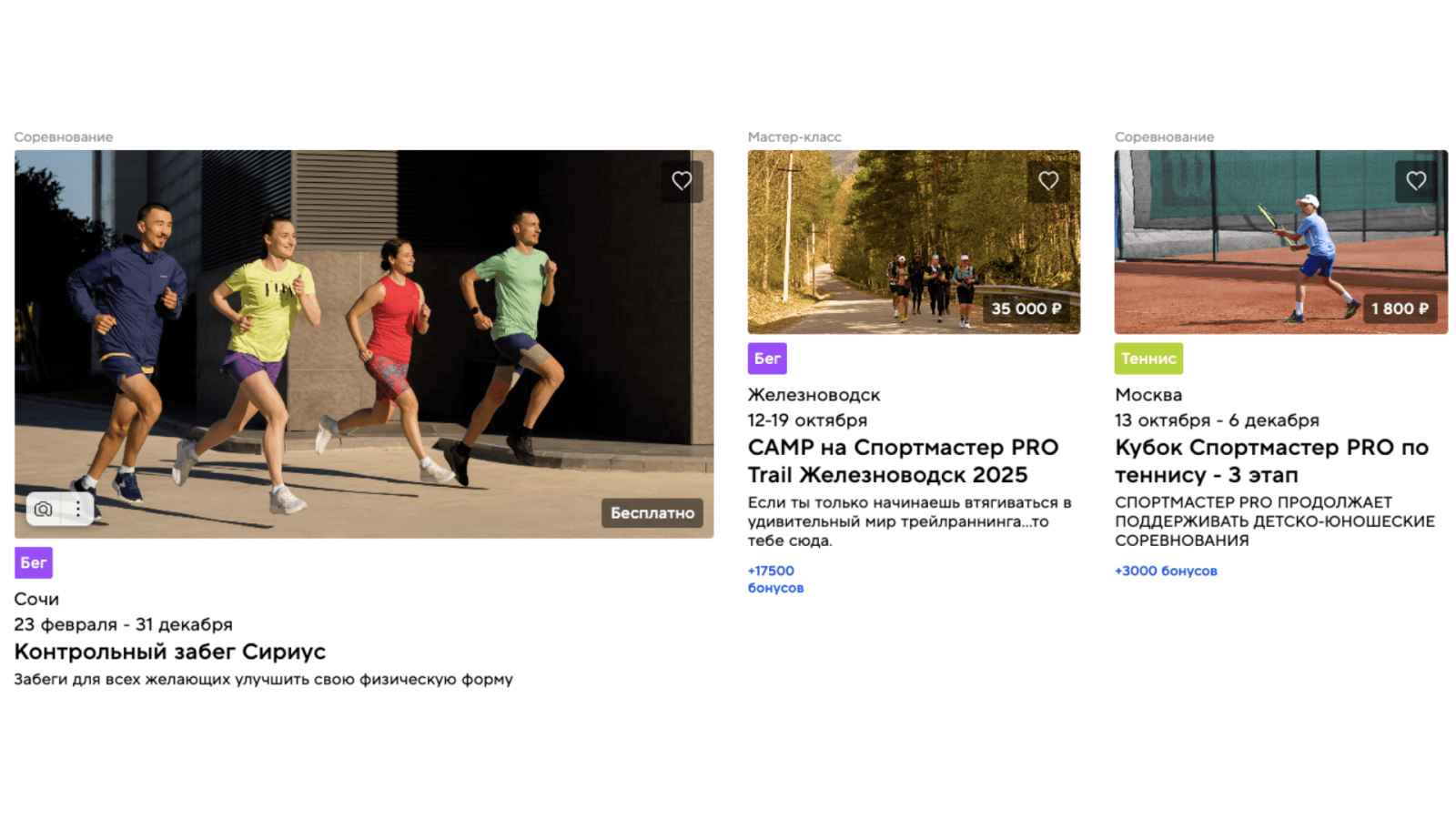Viewport: 1456px width, 819px height.
Task: Open the tennis player photo
Action: (1281, 242)
